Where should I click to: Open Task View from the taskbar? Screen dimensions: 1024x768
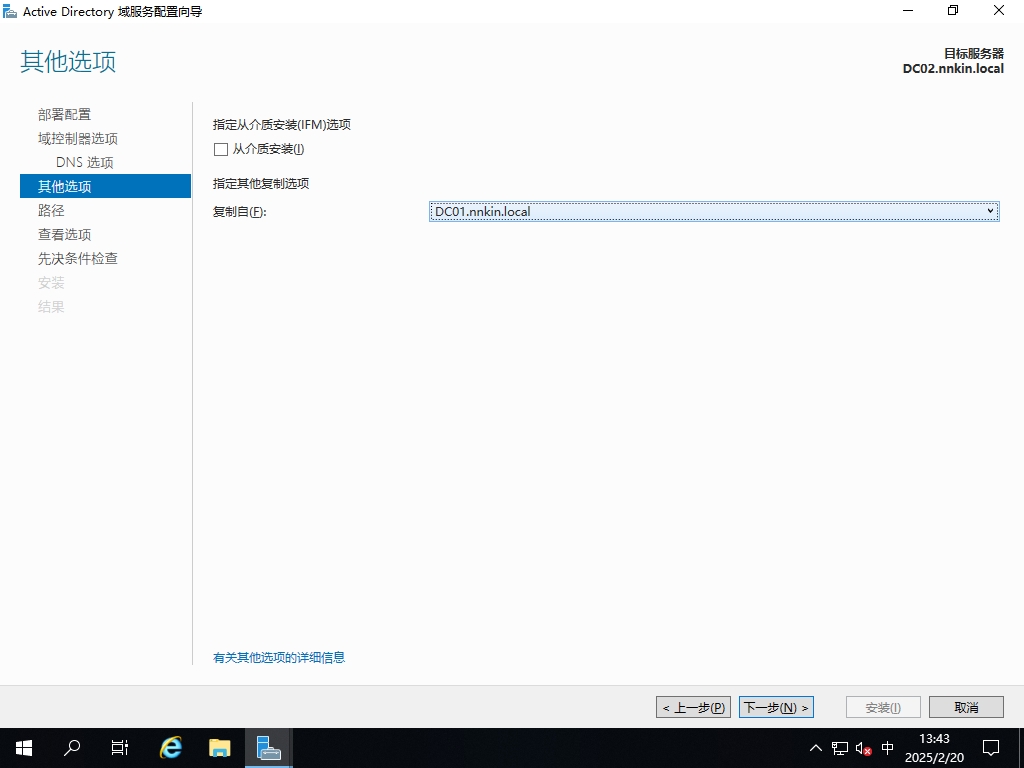pyautogui.click(x=120, y=747)
